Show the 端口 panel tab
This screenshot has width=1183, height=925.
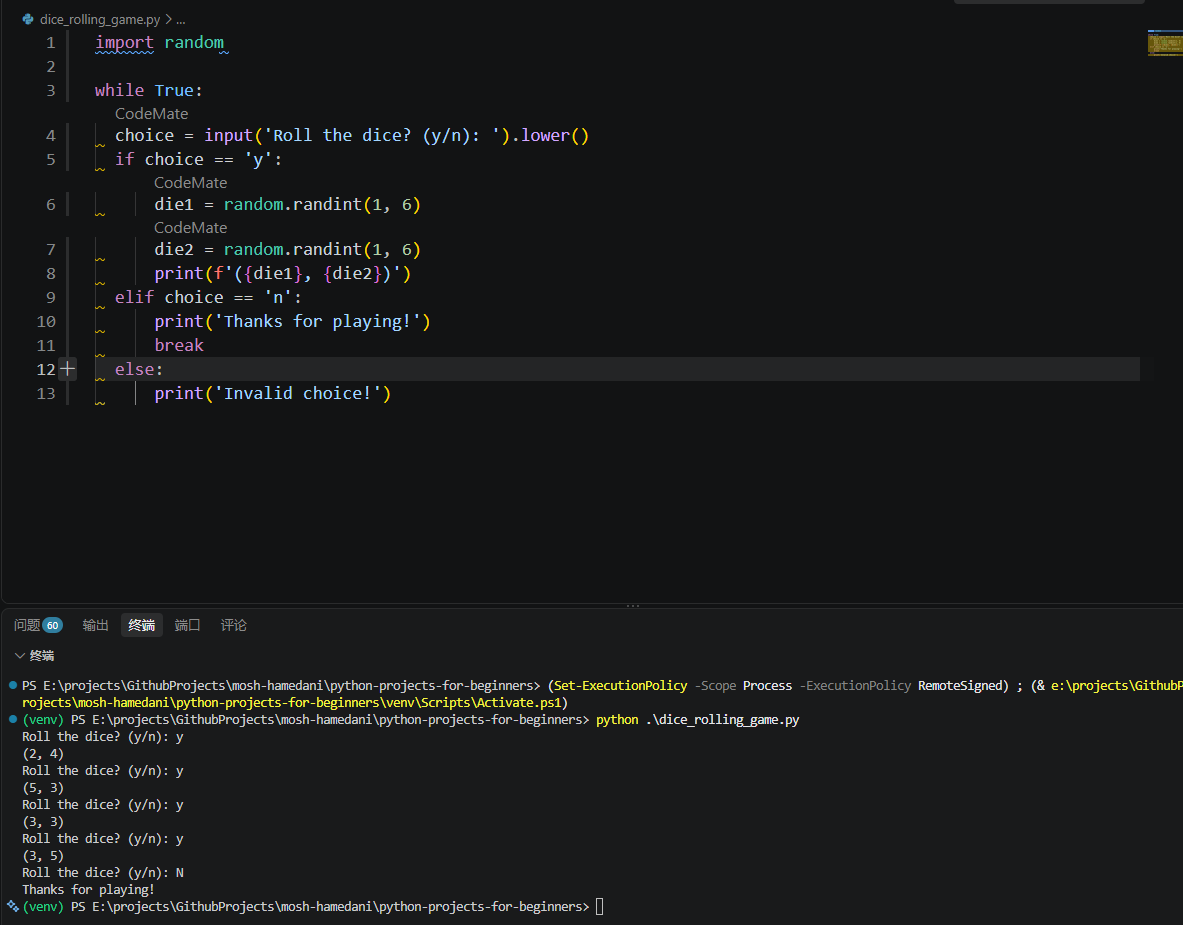click(187, 625)
